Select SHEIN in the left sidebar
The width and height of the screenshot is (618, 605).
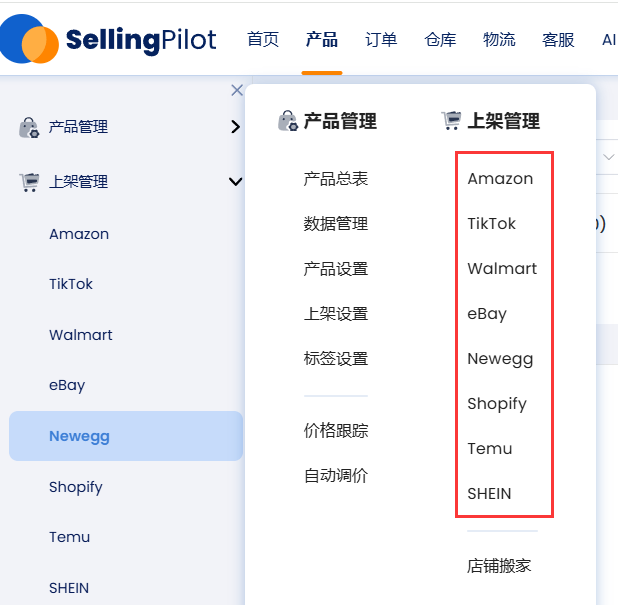(69, 588)
